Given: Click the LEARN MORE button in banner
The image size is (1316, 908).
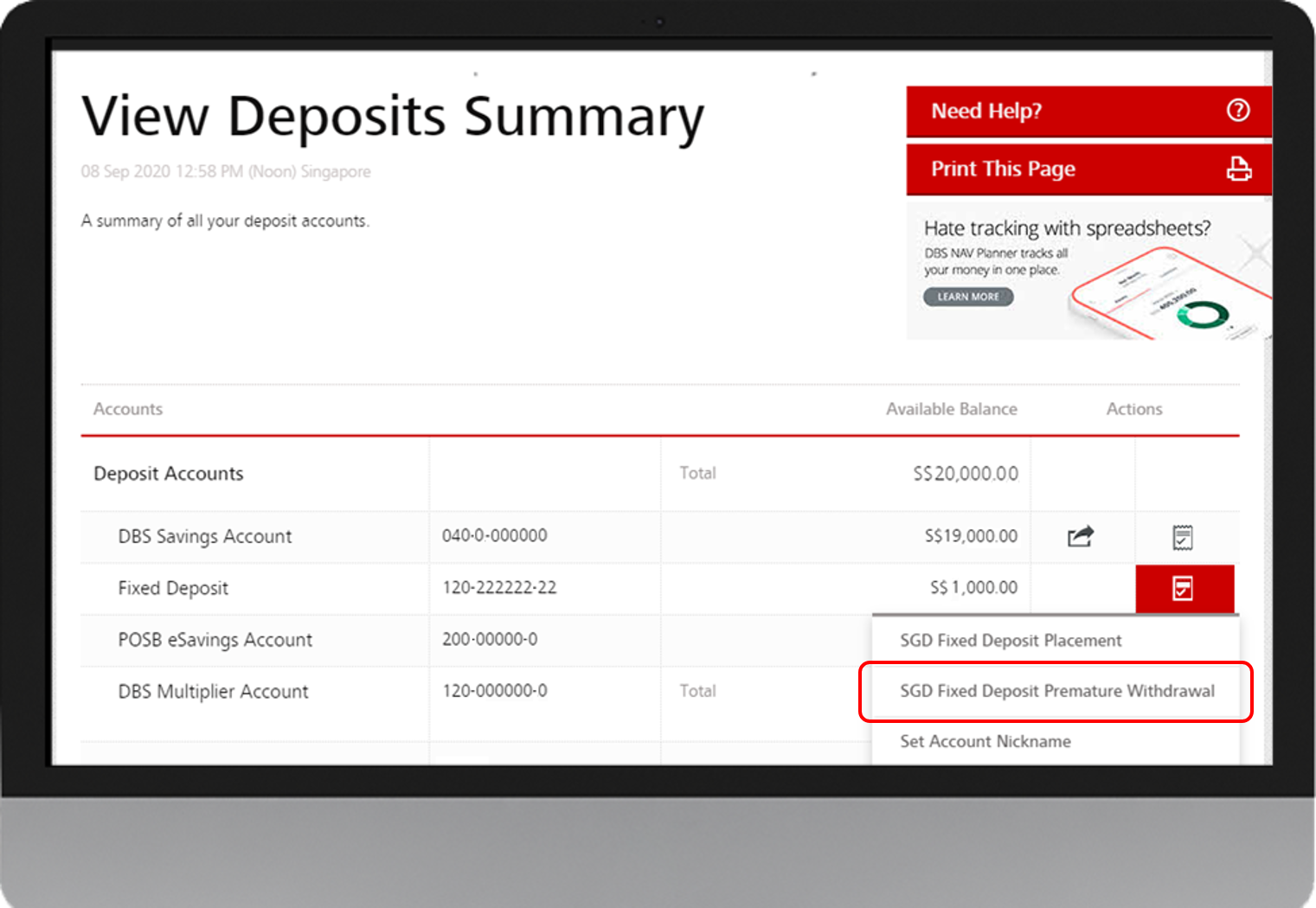Looking at the screenshot, I should (968, 297).
